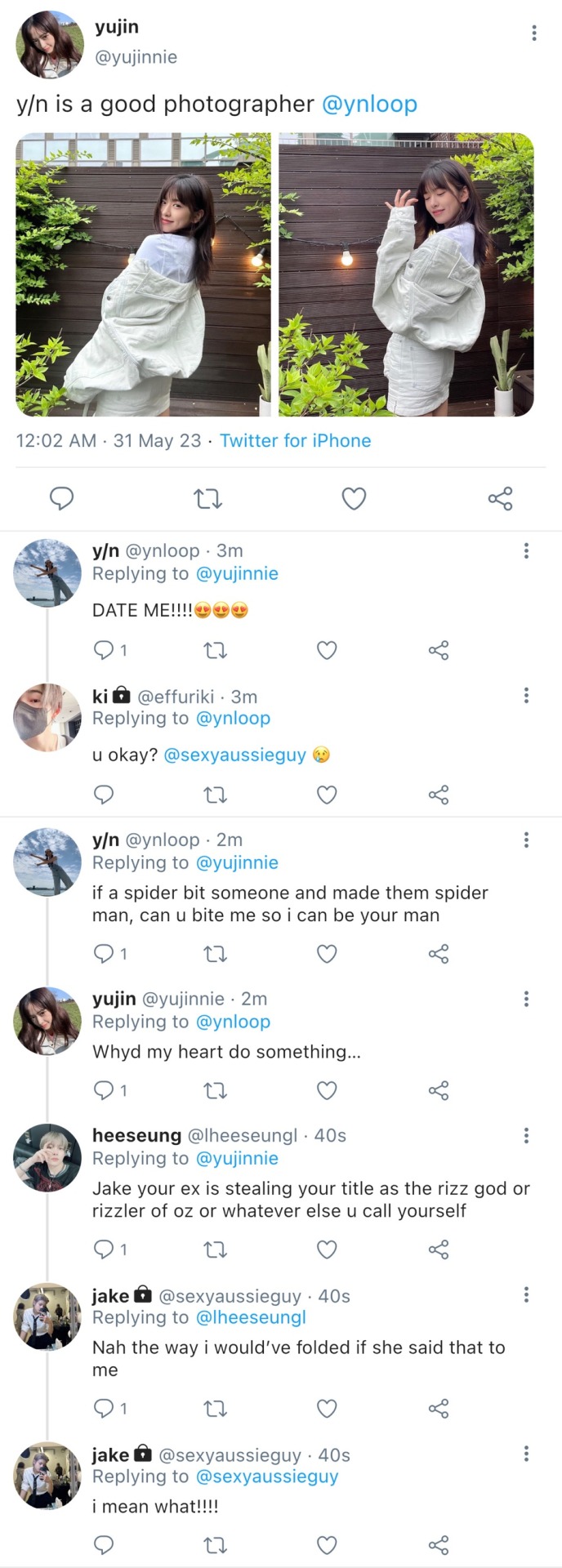Like the 'DATE ME!!!!' reply
Image resolution: width=562 pixels, height=1568 pixels.
(x=327, y=650)
